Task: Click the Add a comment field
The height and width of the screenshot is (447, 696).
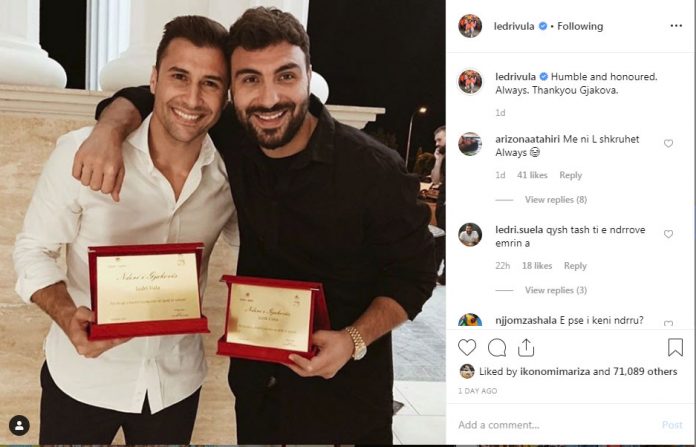Action: [555, 425]
